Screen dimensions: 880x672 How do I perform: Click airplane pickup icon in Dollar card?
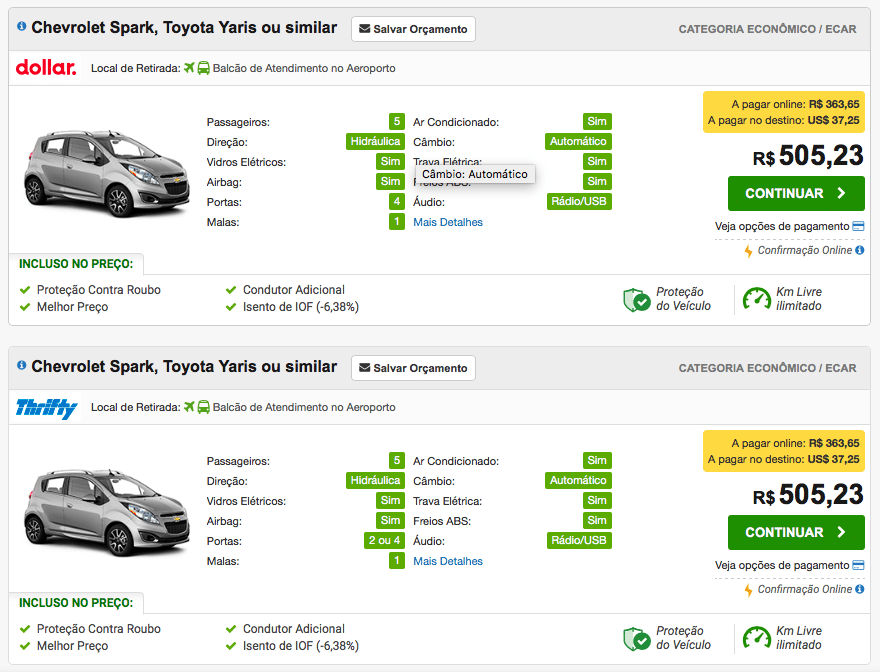[189, 68]
